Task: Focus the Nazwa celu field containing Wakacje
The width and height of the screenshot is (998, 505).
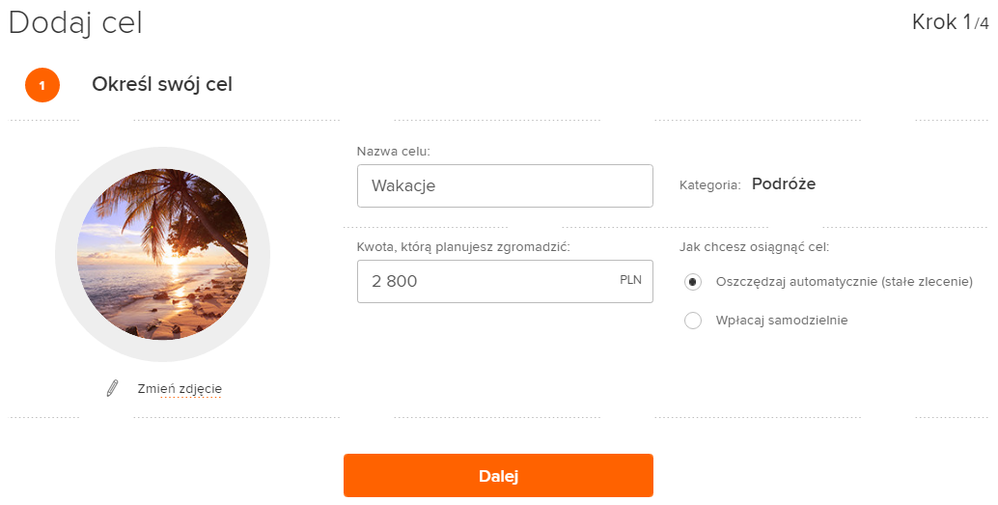Action: [504, 186]
